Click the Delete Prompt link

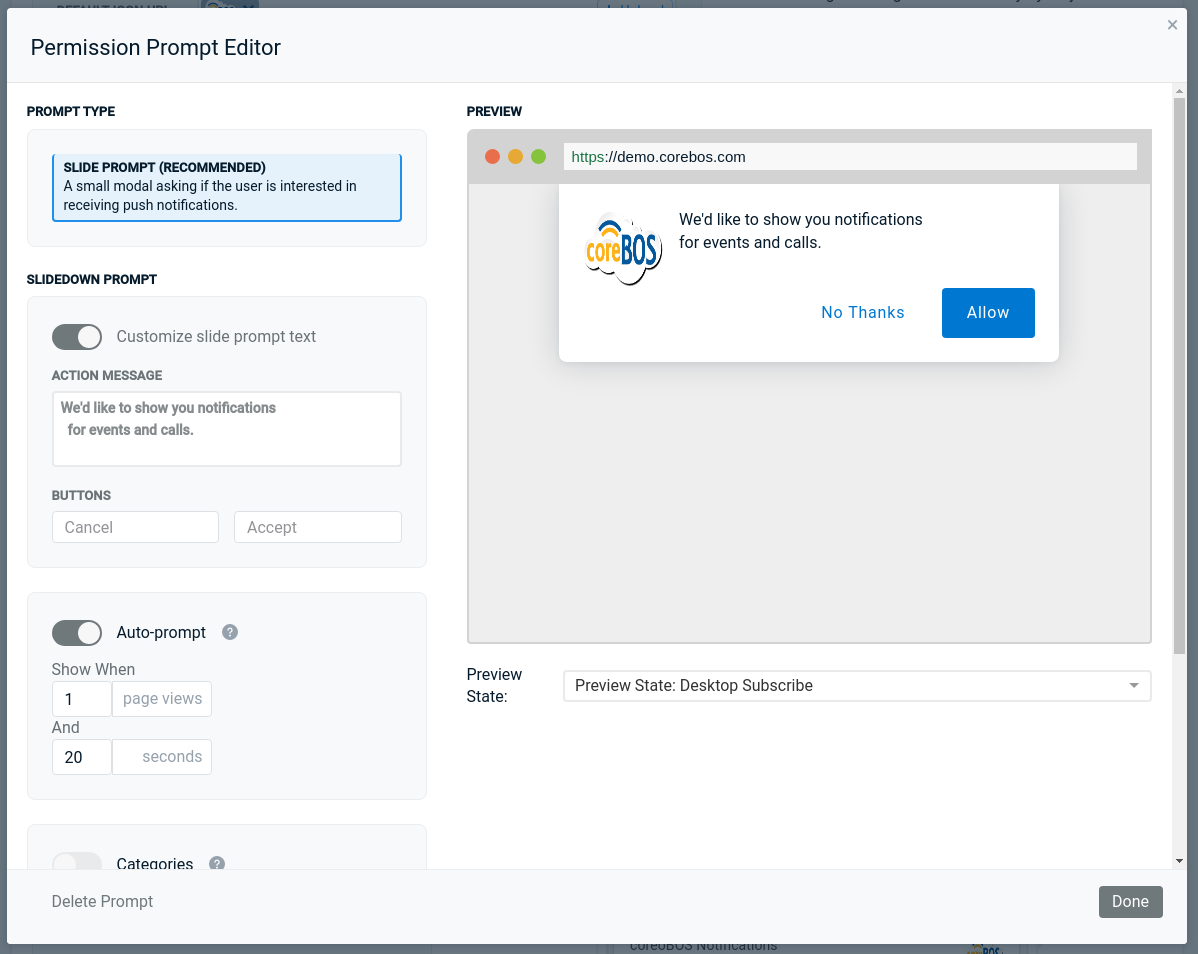click(x=102, y=901)
